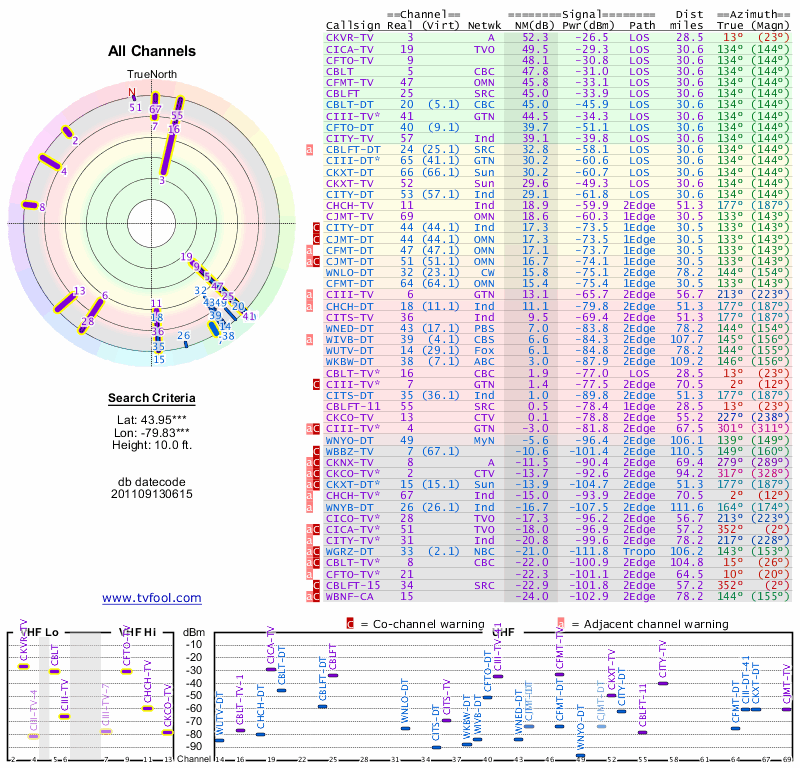Click the channel 4 bar in the radar plot
Image resolution: width=800 pixels, height=768 pixels.
[x=50, y=161]
